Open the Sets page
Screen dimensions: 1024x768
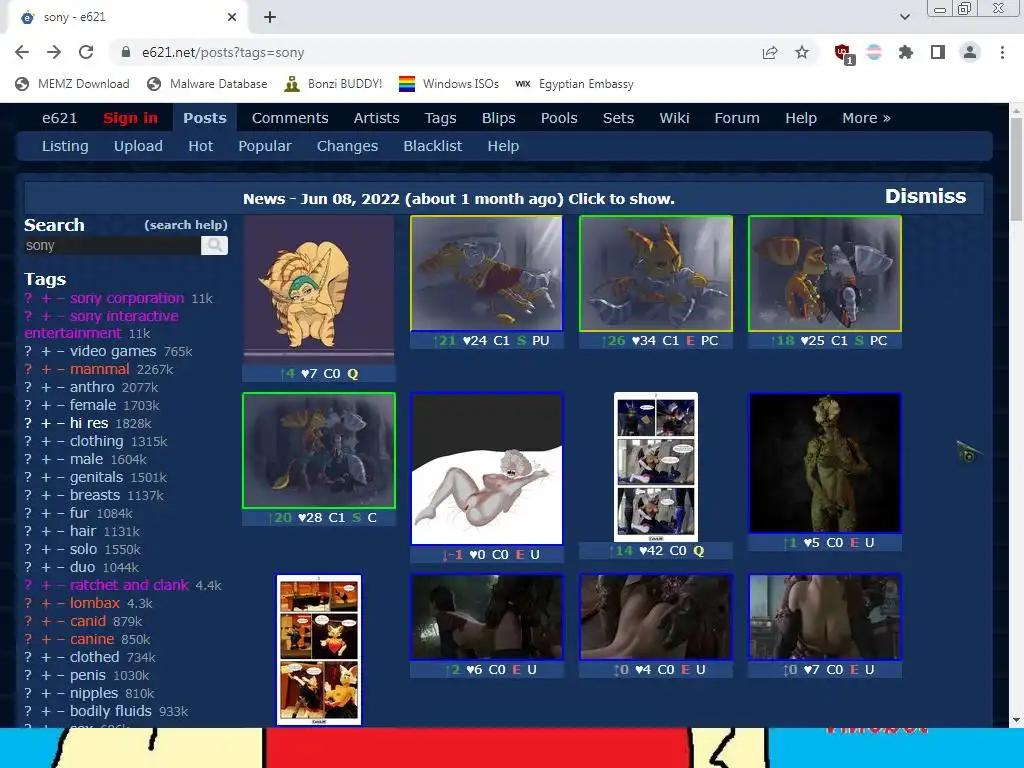pyautogui.click(x=618, y=118)
